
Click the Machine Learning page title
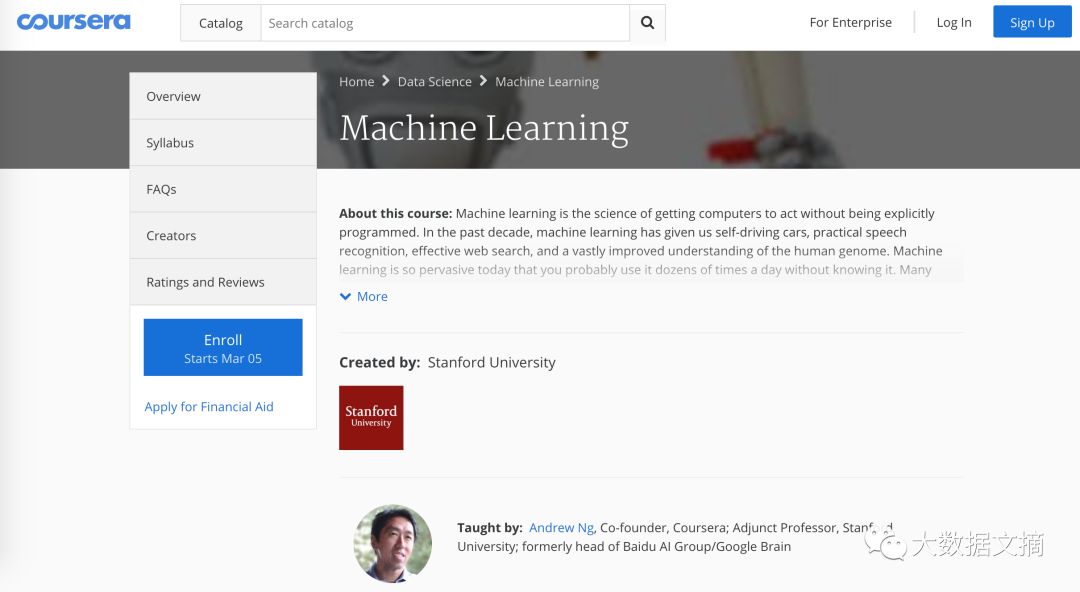point(484,128)
